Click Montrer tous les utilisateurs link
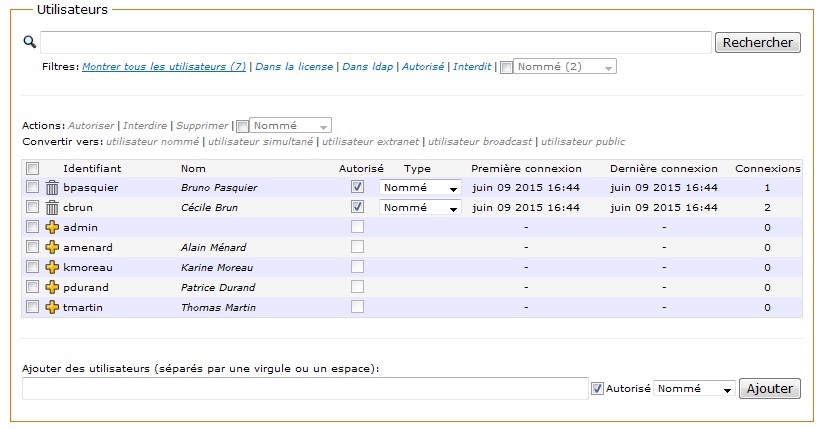Viewport: 821px width, 429px height. point(164,67)
